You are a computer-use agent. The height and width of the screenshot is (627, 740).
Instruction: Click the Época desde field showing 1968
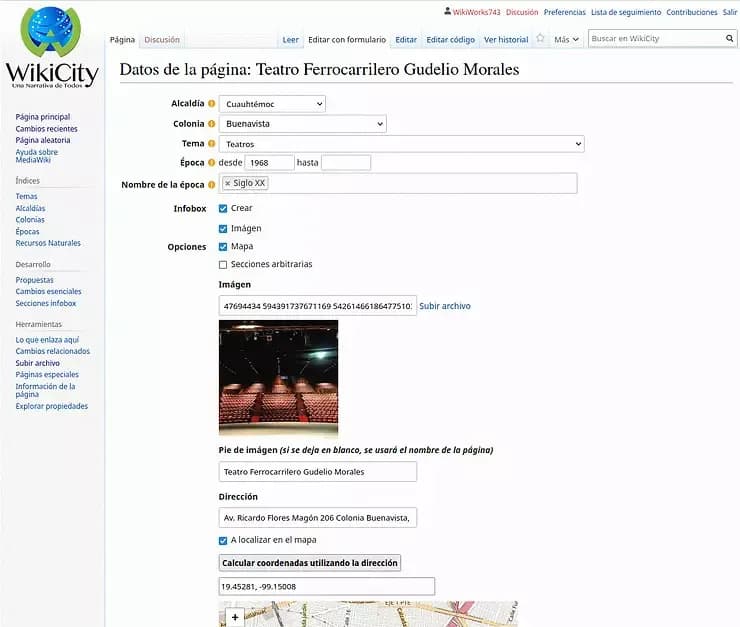click(x=269, y=163)
